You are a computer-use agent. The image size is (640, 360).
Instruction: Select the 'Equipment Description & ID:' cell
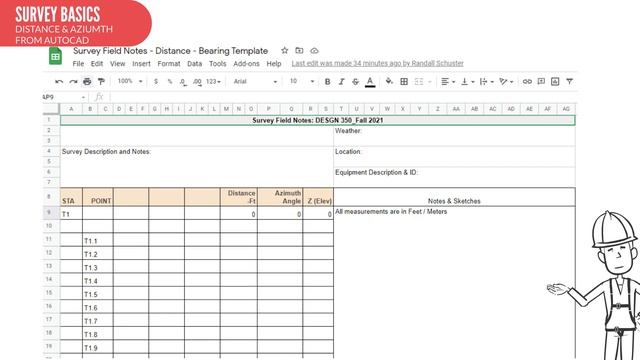(x=454, y=177)
